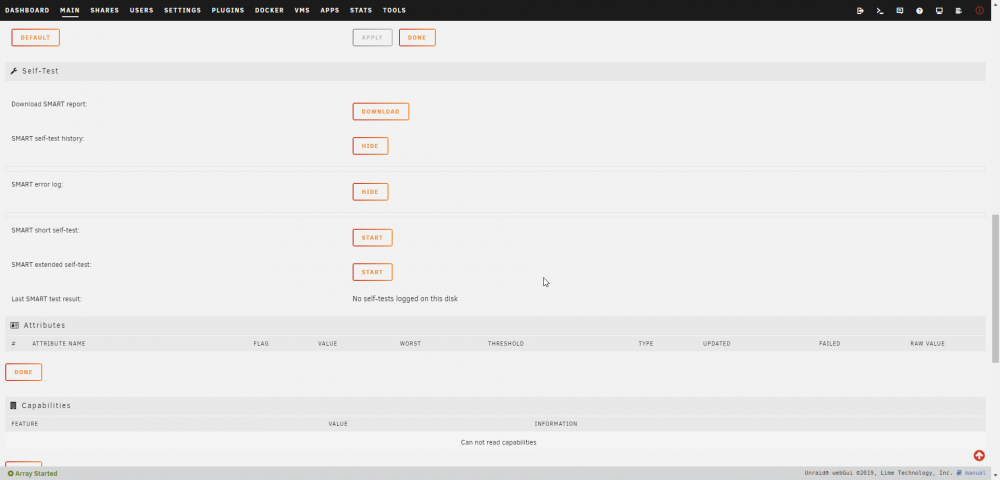Start the SMART extended self-test

point(372,272)
